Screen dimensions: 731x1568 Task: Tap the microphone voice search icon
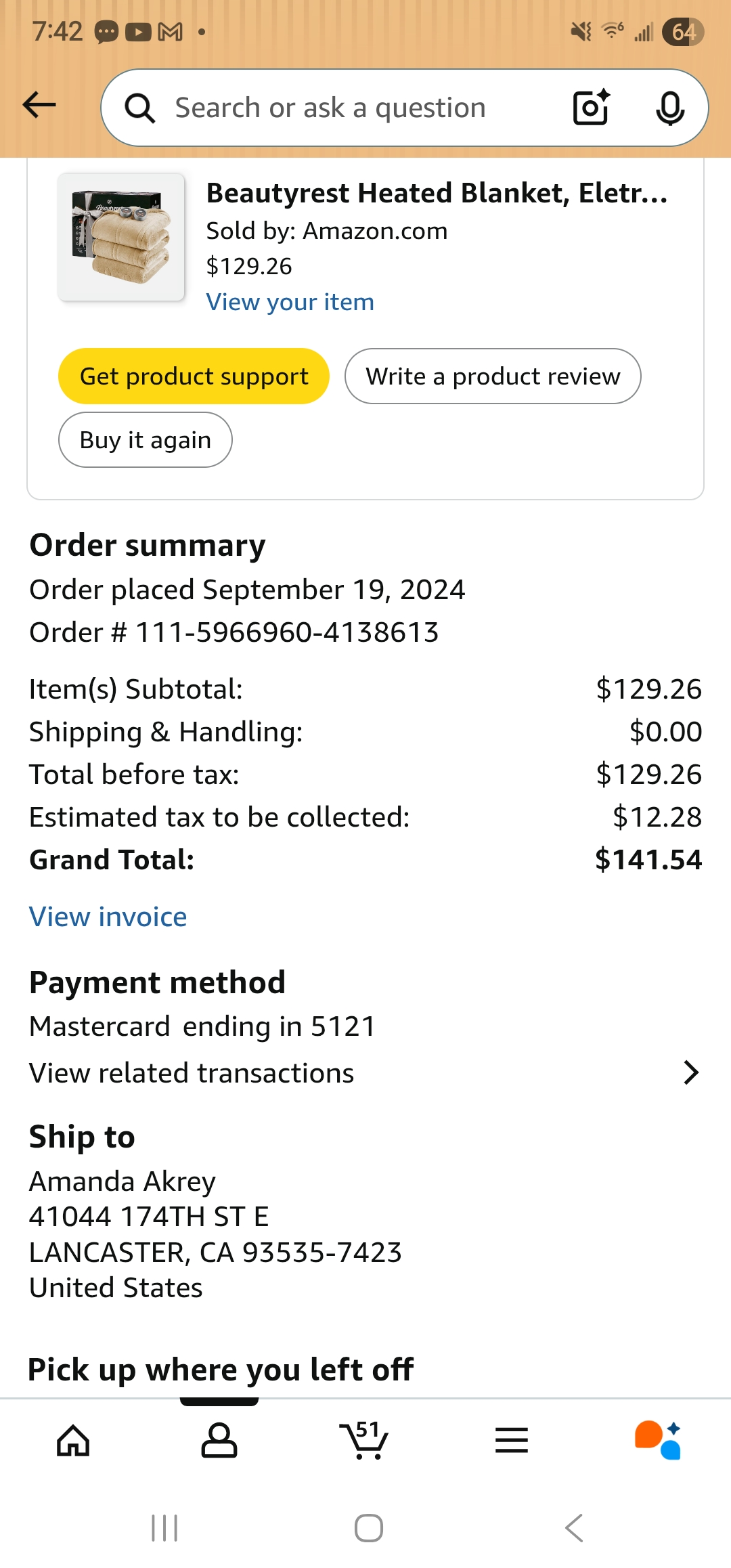(670, 108)
